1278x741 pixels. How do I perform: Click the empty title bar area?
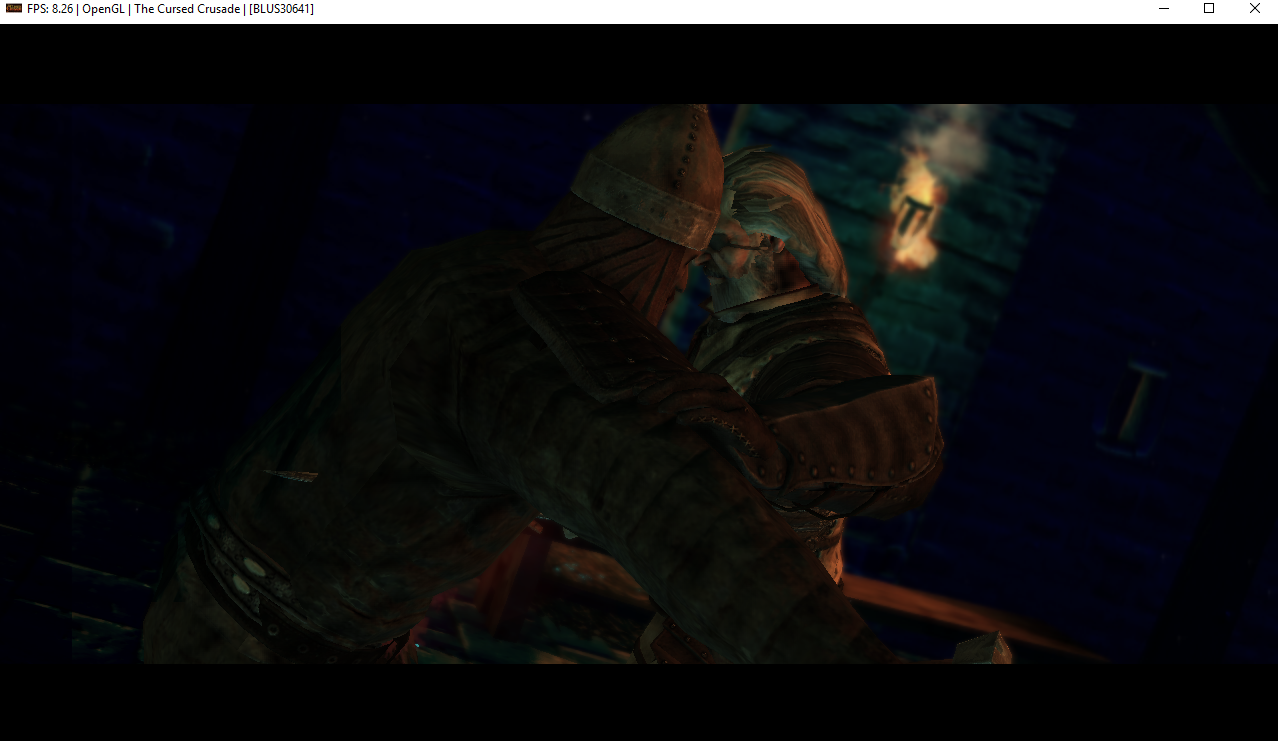700,9
